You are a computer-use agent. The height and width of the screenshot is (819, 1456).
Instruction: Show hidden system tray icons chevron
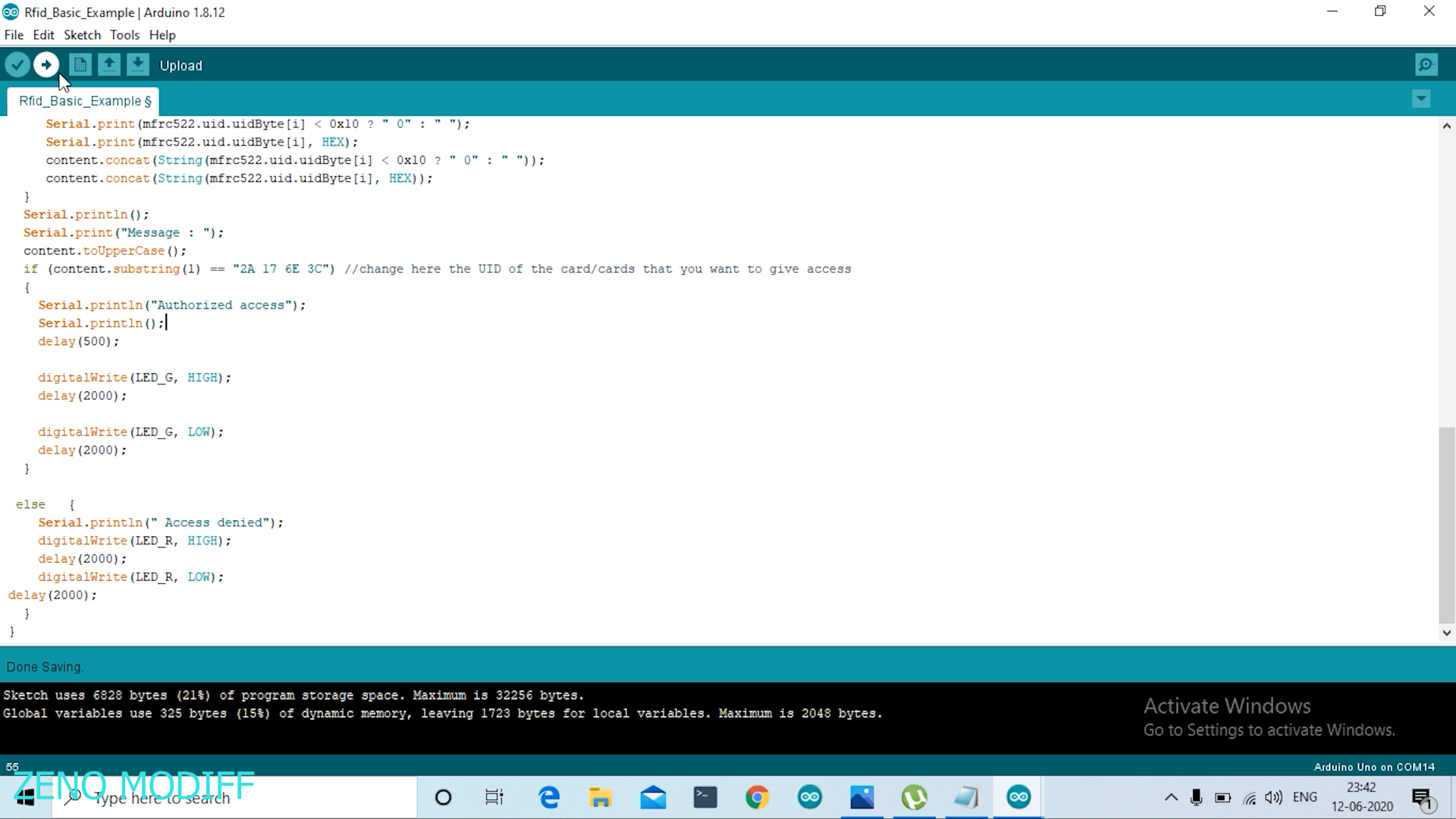pos(1171,798)
